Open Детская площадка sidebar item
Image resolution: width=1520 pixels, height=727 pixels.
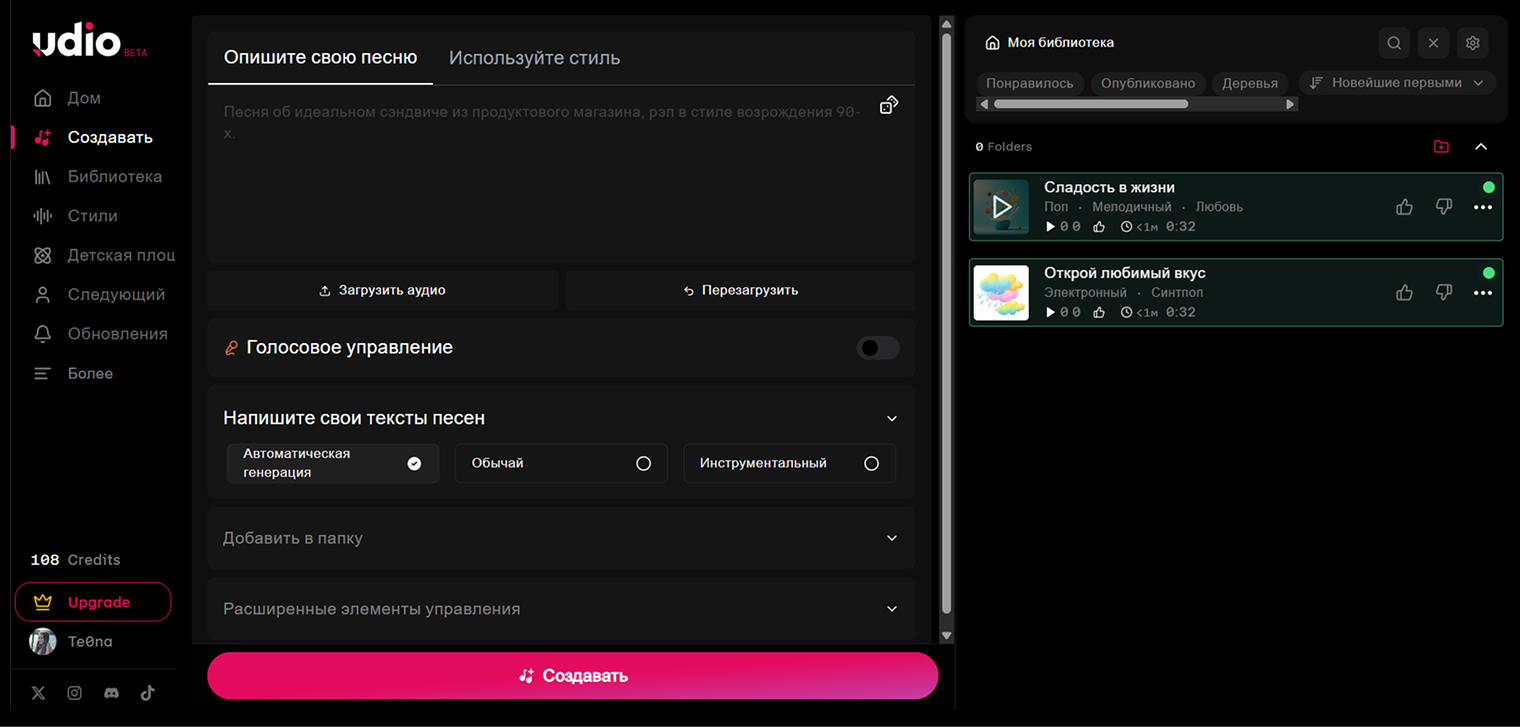(x=104, y=255)
